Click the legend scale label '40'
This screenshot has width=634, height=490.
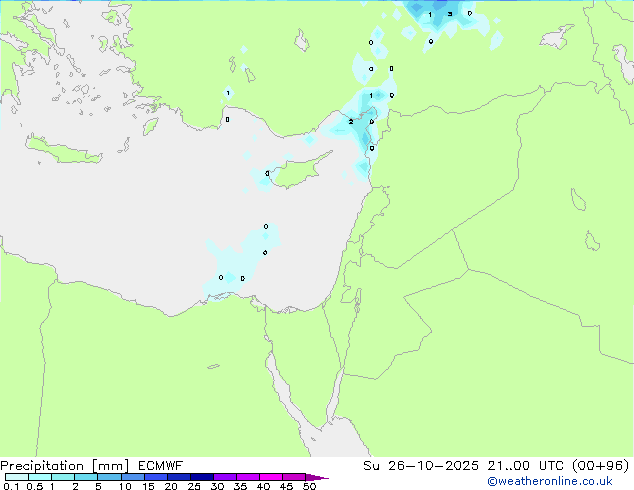coord(263,486)
